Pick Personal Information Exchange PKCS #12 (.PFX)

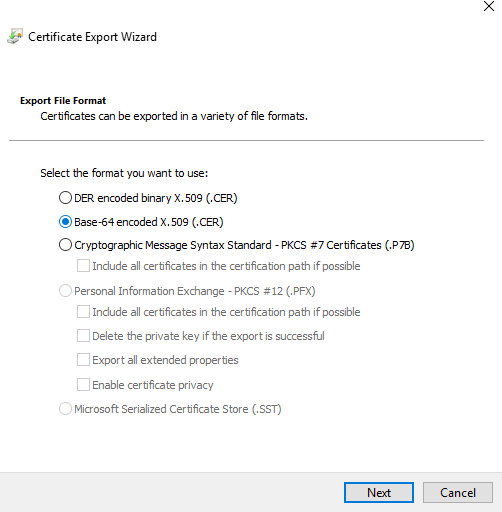pos(65,291)
